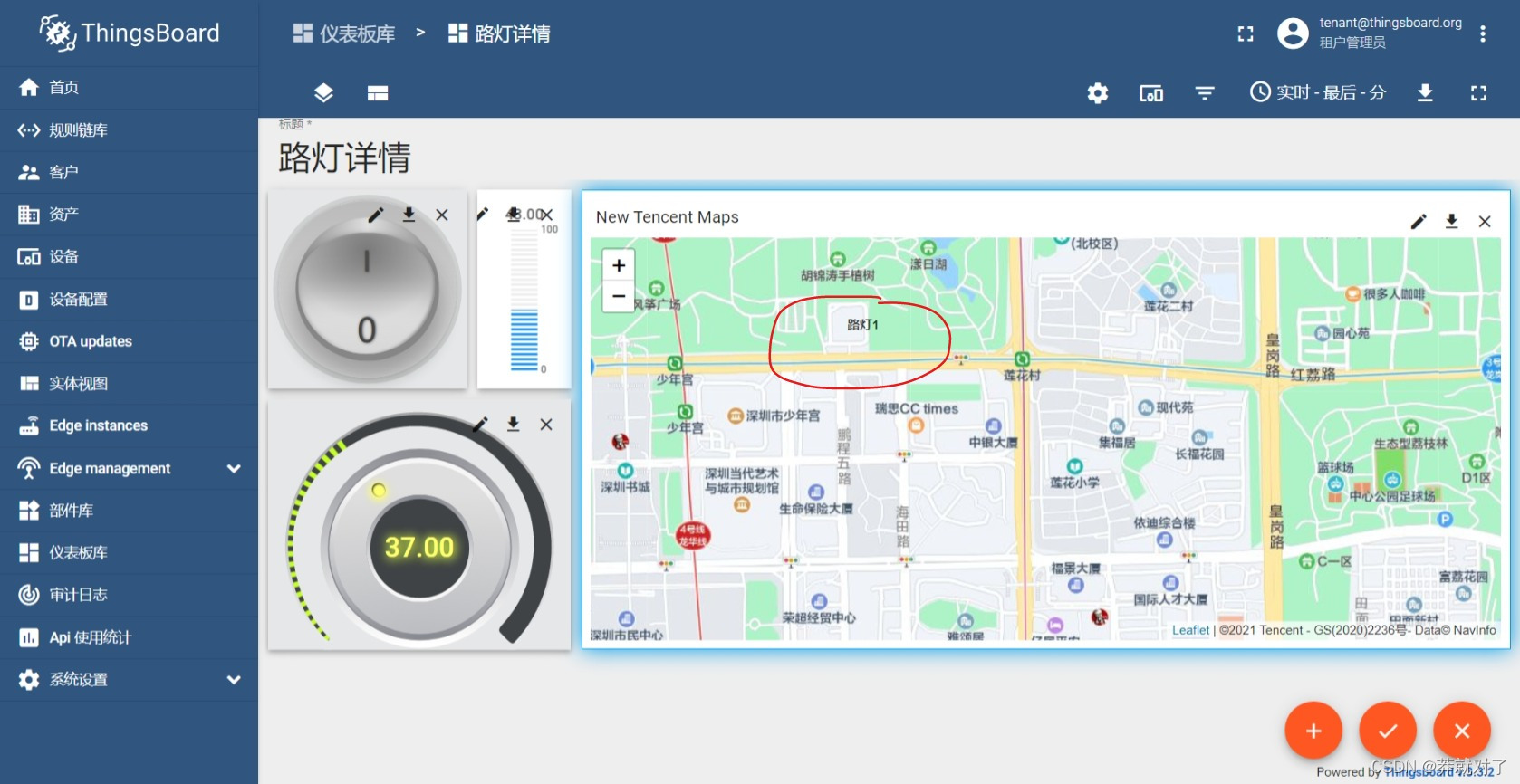Export the round knob widget with value 37.00

coord(513,425)
